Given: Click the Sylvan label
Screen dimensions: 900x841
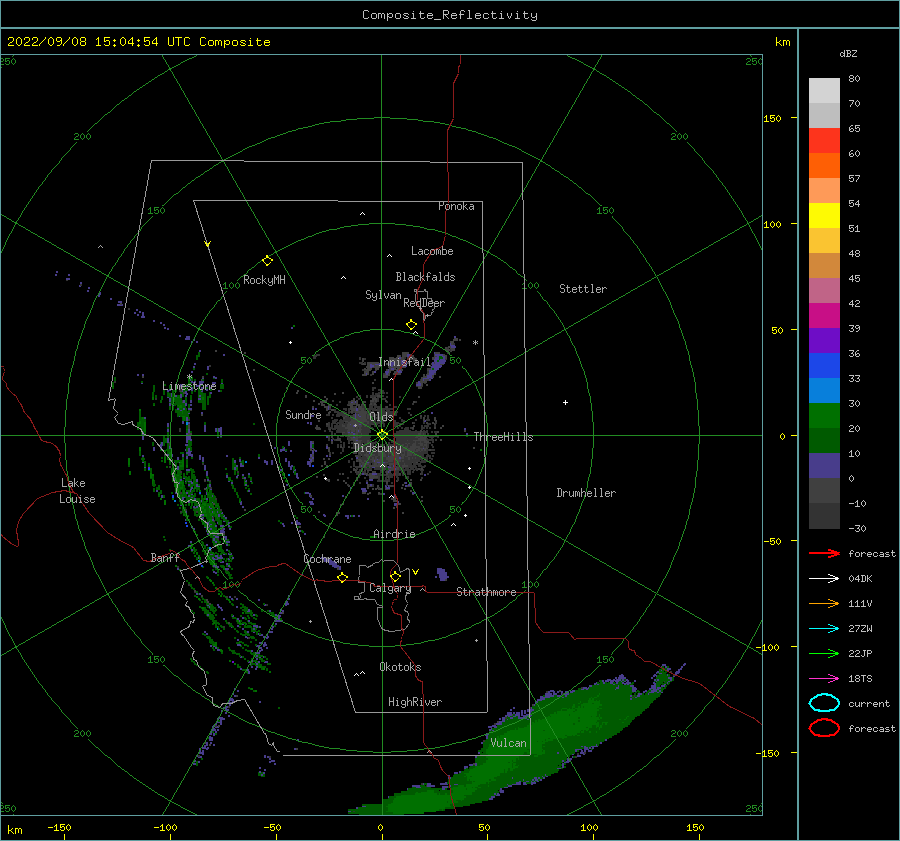Looking at the screenshot, I should 383,295.
